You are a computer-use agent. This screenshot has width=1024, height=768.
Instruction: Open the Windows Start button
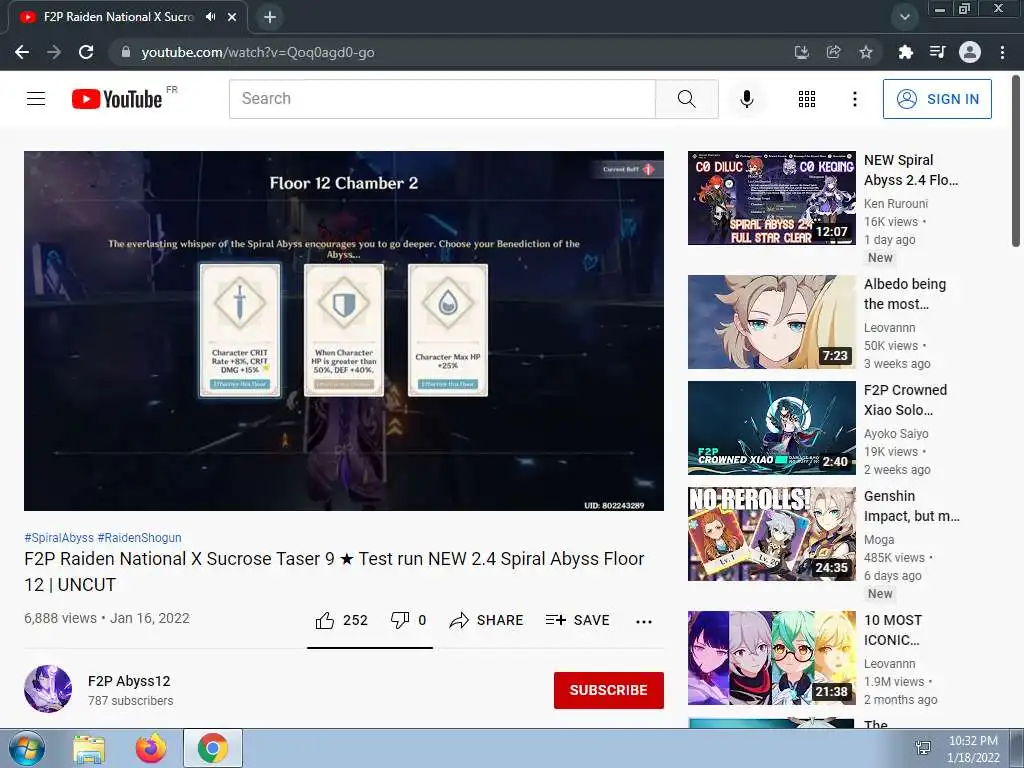(27, 748)
